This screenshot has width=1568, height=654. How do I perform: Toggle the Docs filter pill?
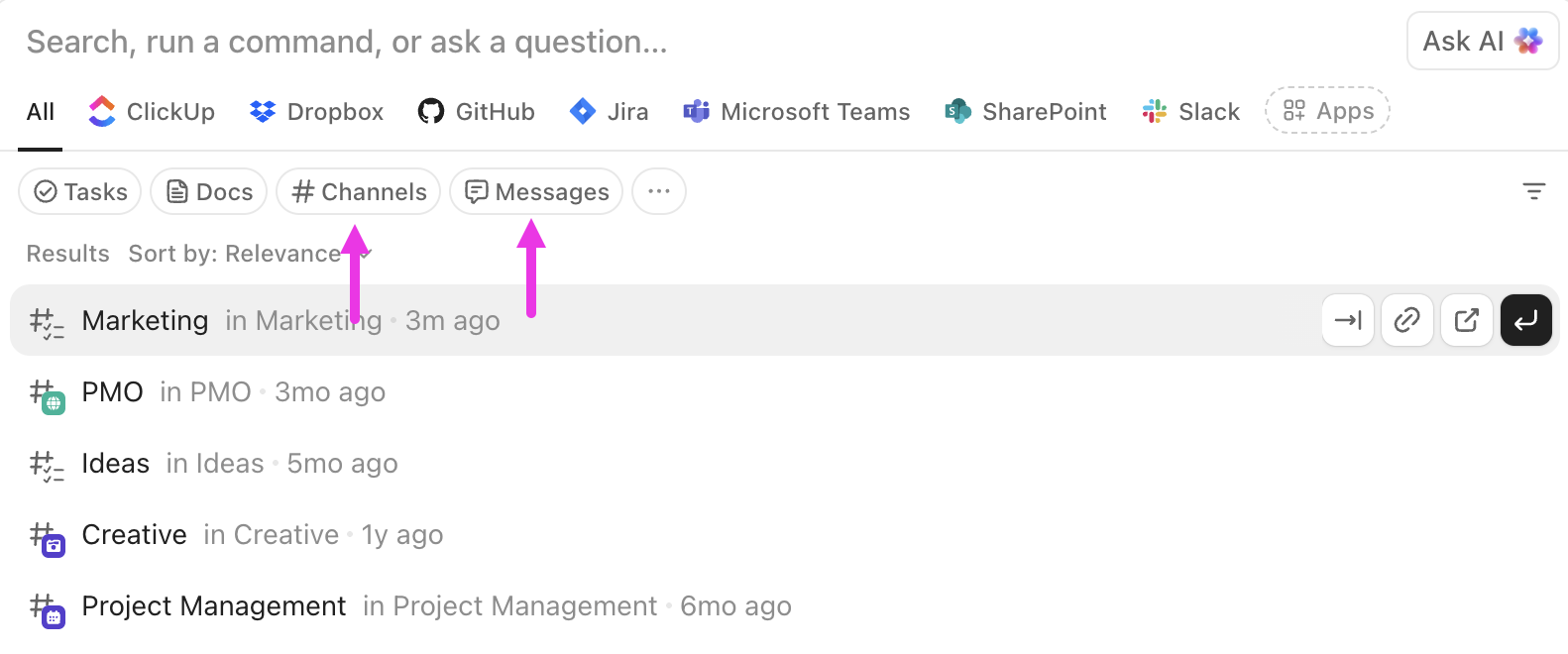coord(208,191)
